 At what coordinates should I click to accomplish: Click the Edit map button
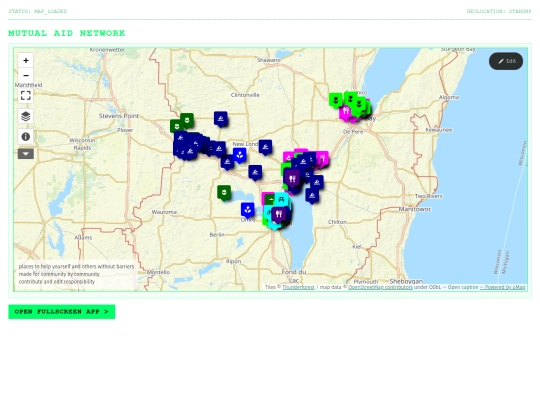pos(506,61)
